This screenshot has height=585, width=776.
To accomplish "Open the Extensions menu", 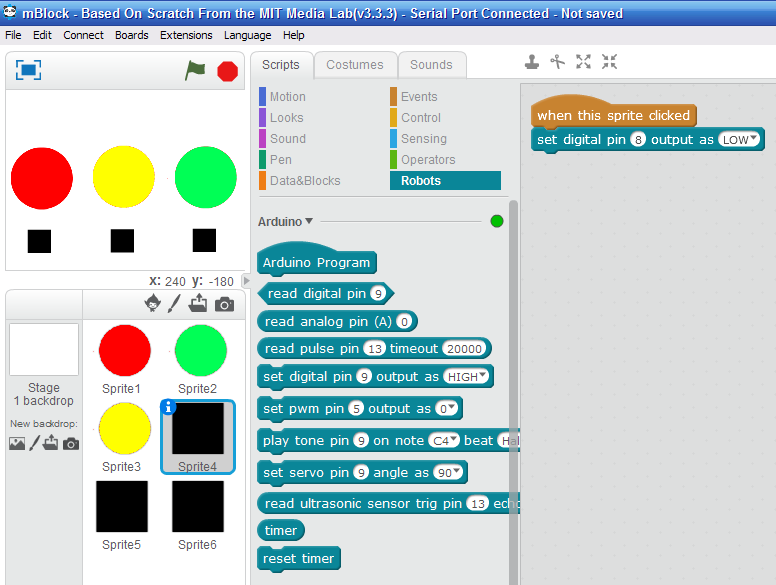I will (x=186, y=35).
